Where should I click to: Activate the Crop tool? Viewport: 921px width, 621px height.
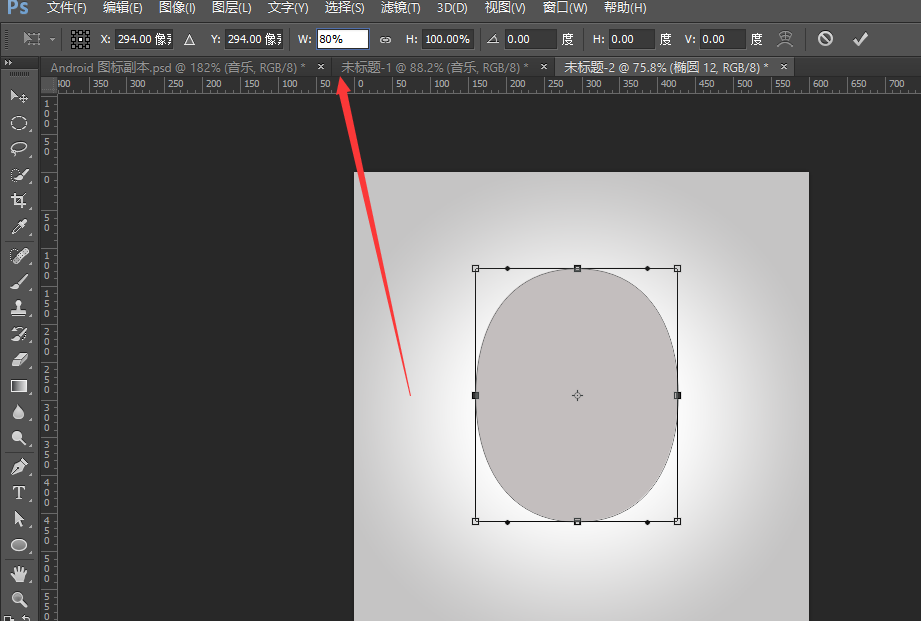coord(19,201)
